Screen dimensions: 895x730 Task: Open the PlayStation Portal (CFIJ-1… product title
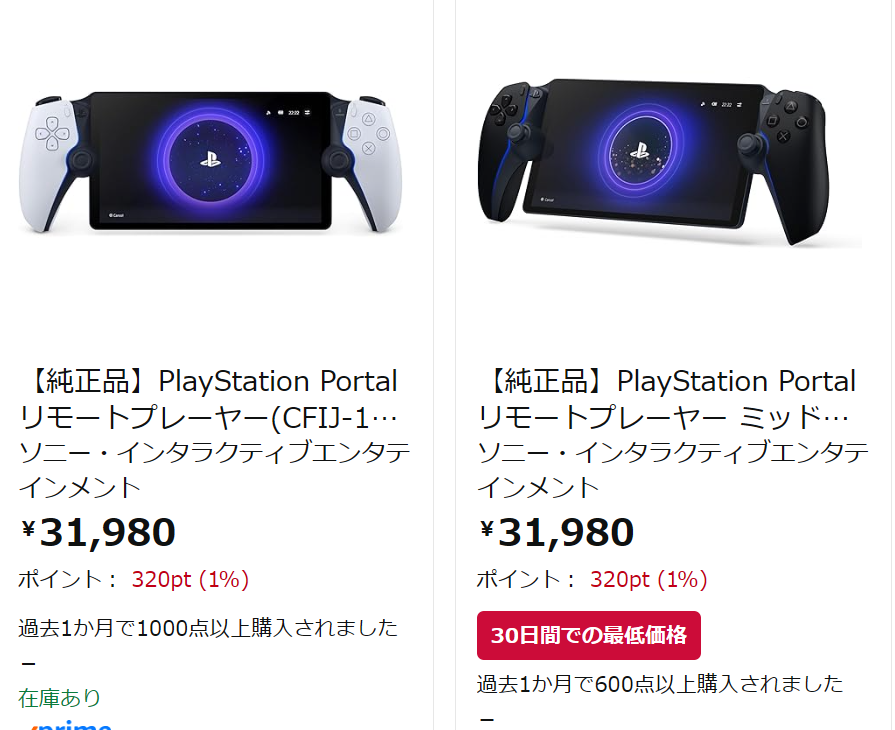click(209, 398)
